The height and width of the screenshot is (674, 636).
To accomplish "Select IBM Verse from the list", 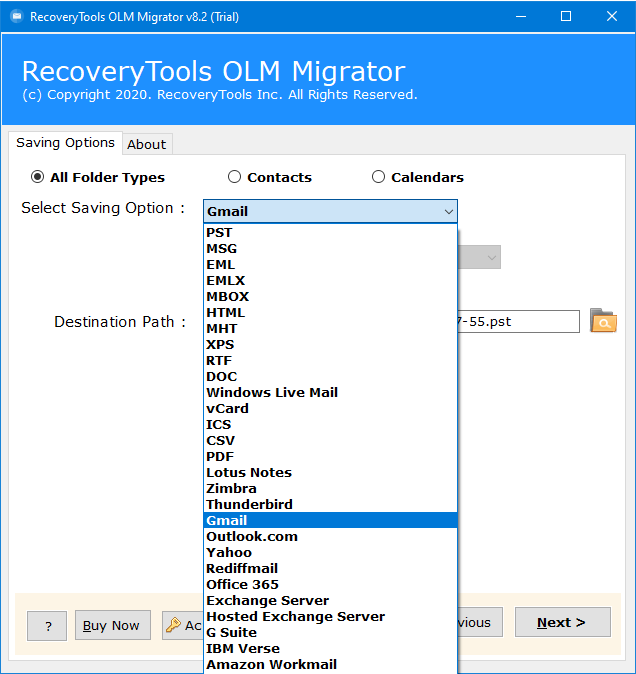I will point(330,648).
